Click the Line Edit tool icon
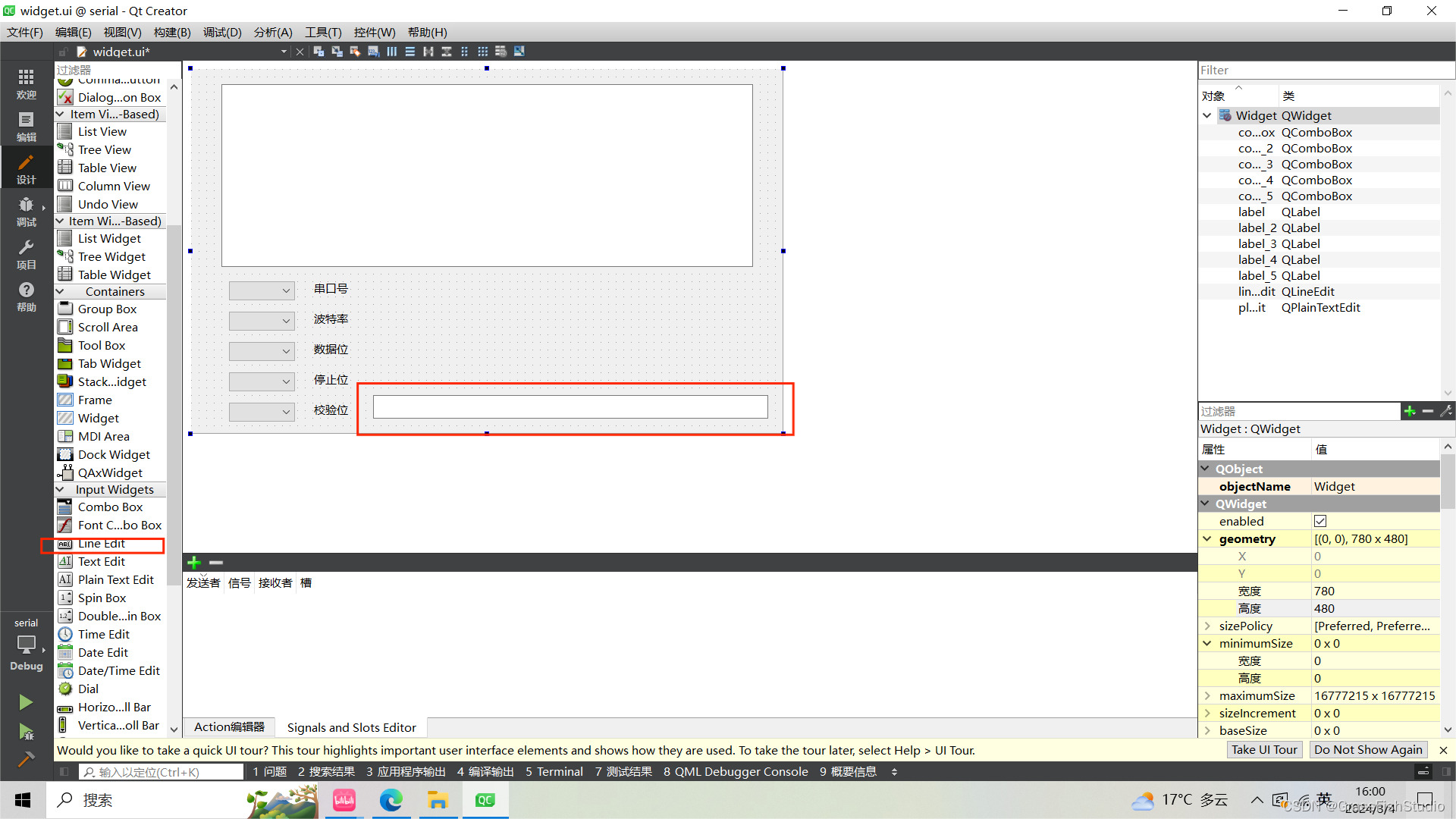1456x819 pixels. [65, 543]
